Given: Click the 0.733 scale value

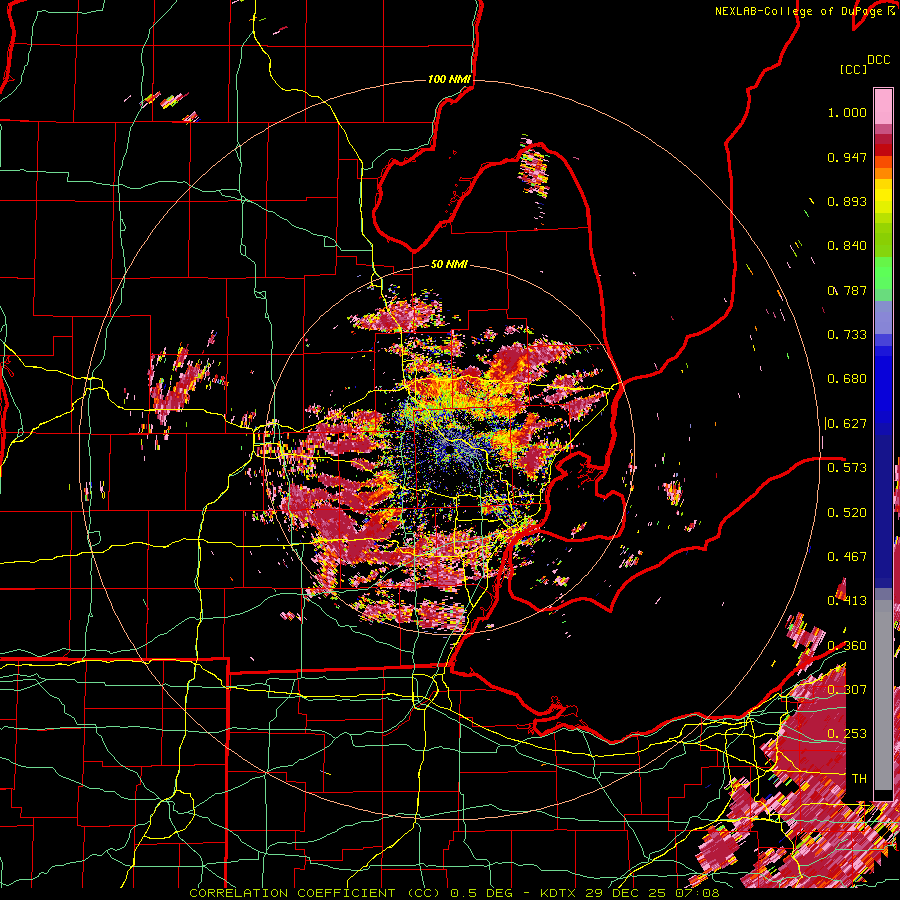Looking at the screenshot, I should pyautogui.click(x=847, y=335).
